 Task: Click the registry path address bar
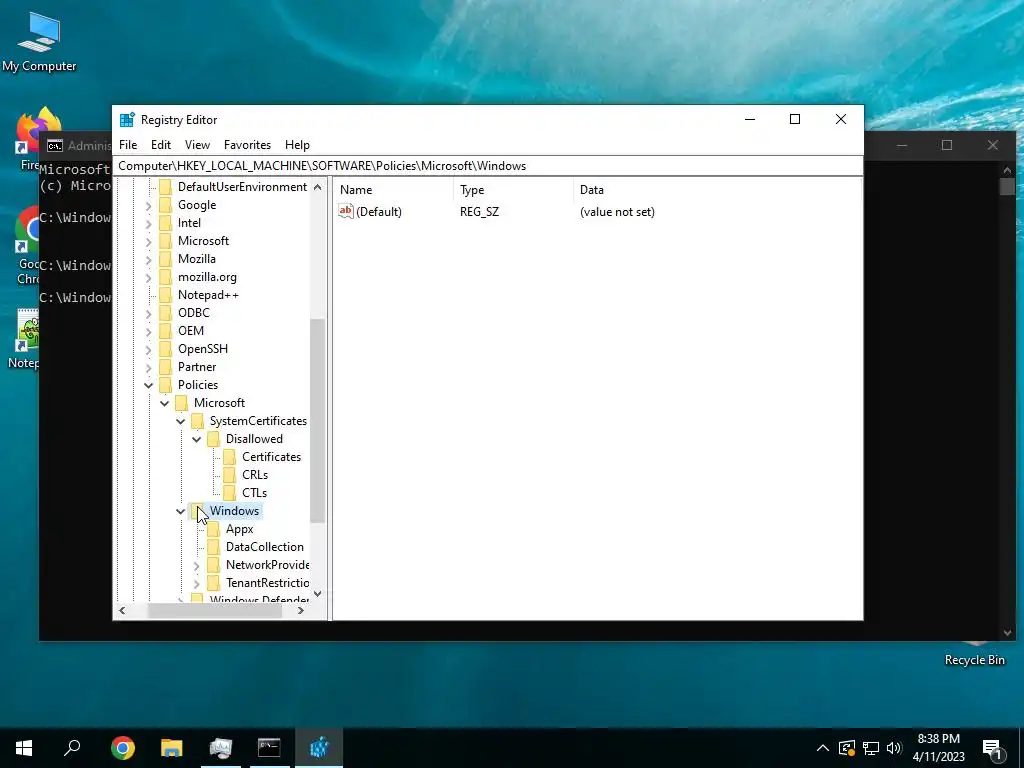click(488, 166)
